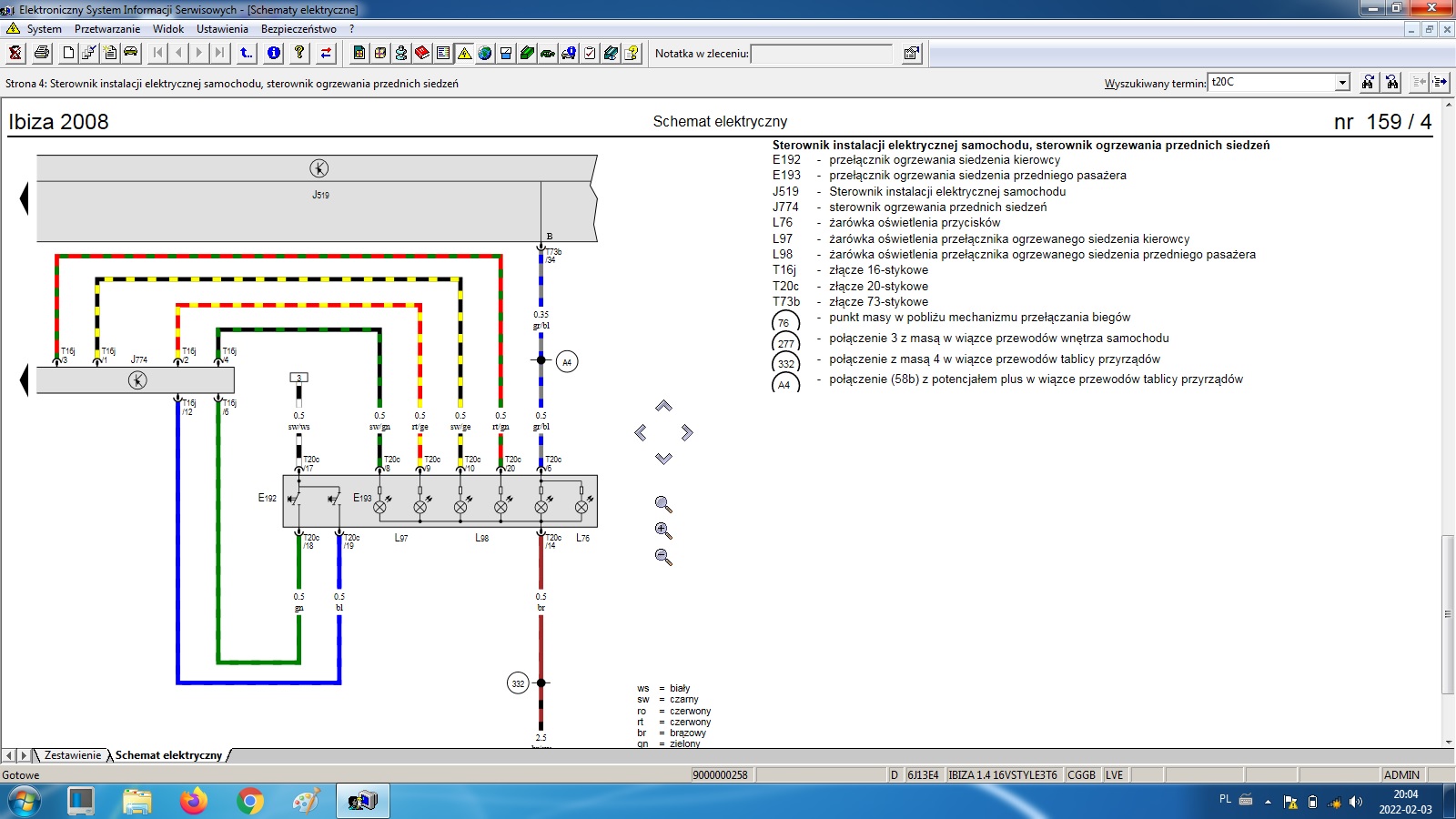Open the Przetwarzanie menu
Image resolution: width=1456 pixels, height=819 pixels.
107,29
